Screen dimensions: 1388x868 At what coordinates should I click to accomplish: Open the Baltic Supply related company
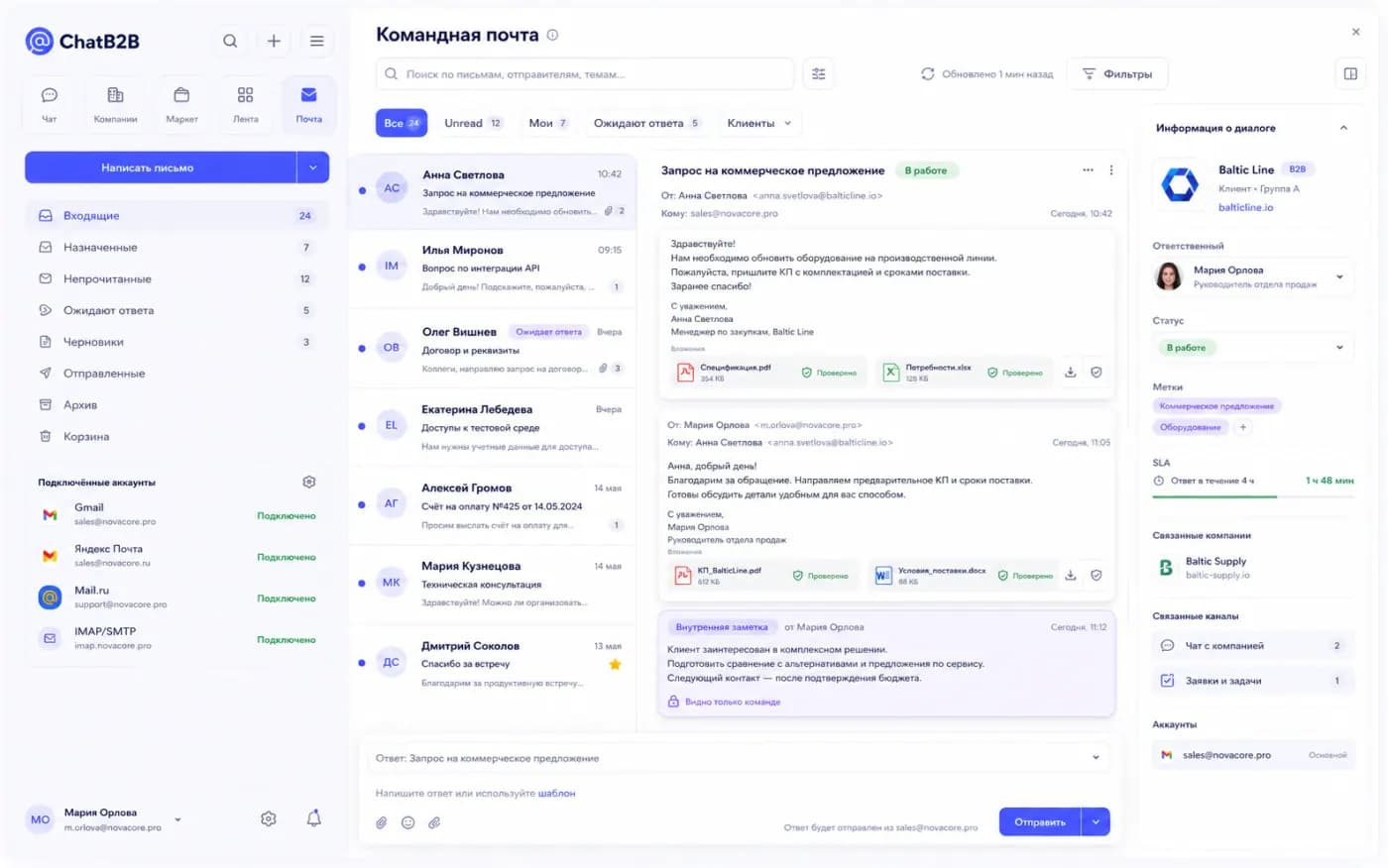pos(1253,567)
